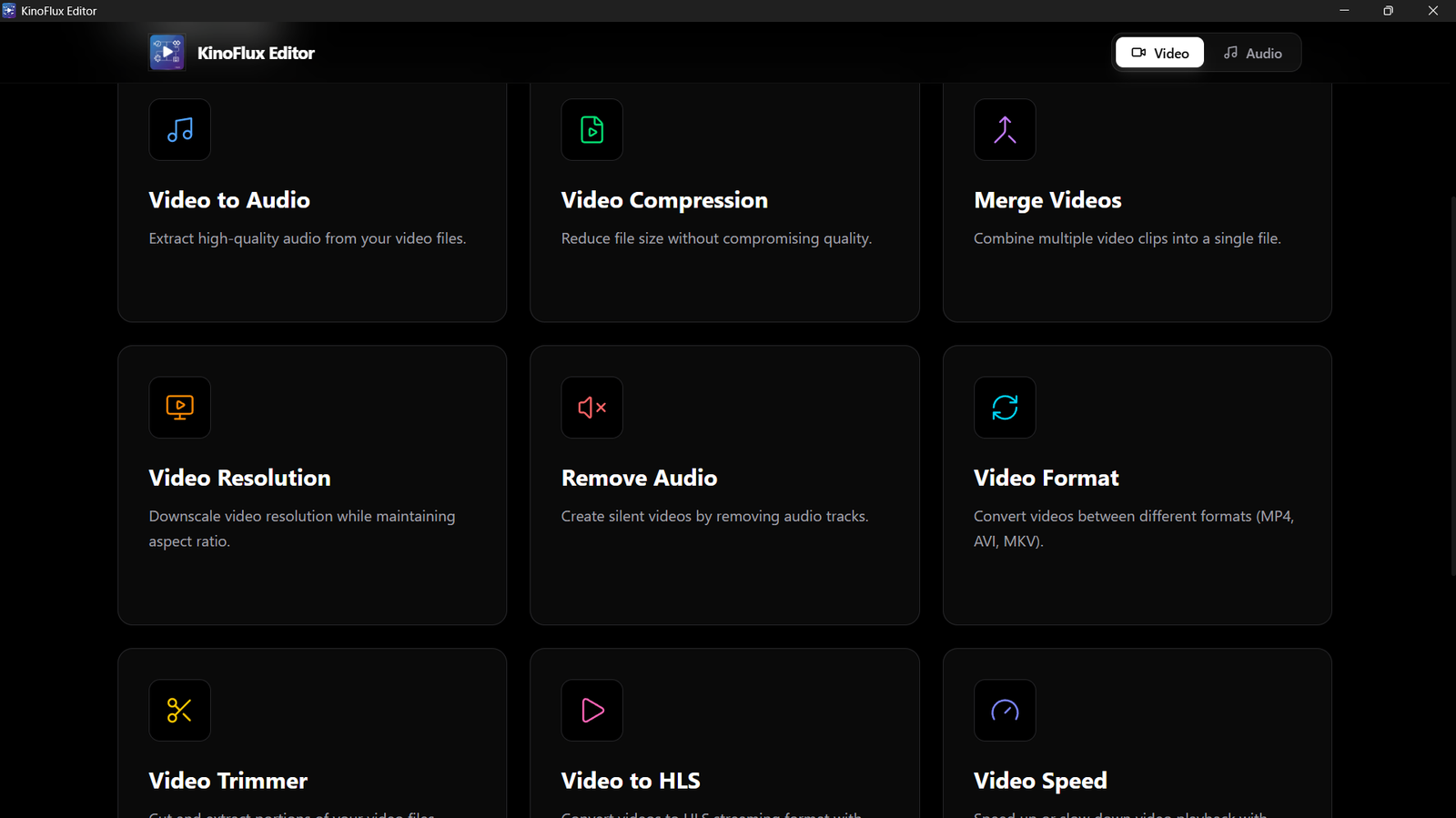Click the yellow scissors Video Trimmer icon

pos(179,711)
